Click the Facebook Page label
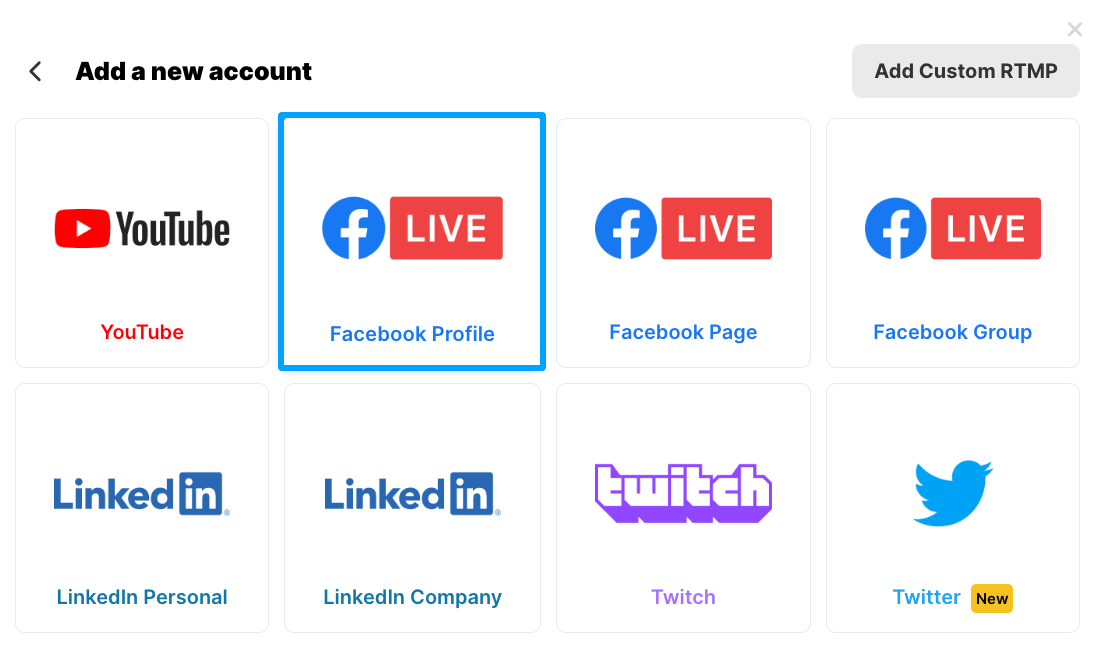This screenshot has width=1101, height=647. click(683, 333)
